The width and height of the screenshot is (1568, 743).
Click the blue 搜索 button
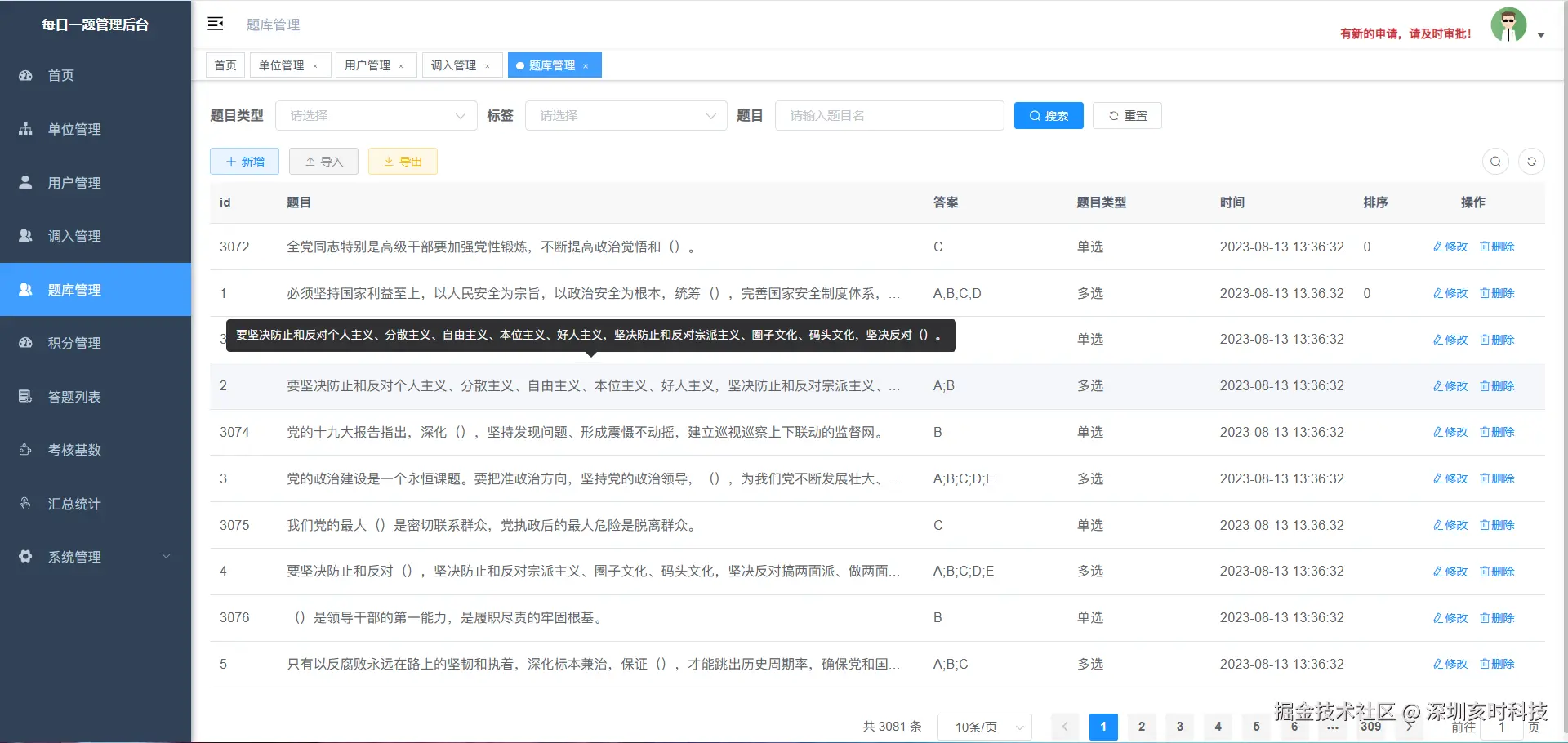pyautogui.click(x=1049, y=116)
